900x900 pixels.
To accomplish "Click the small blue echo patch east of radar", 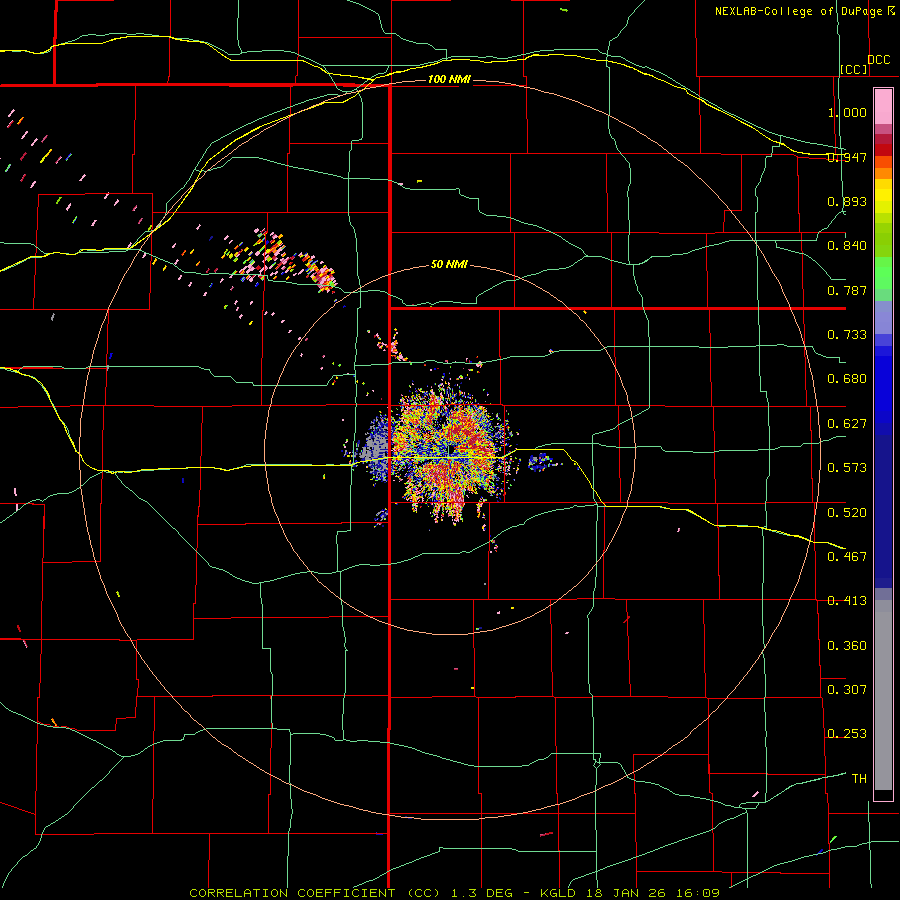I will [x=541, y=461].
